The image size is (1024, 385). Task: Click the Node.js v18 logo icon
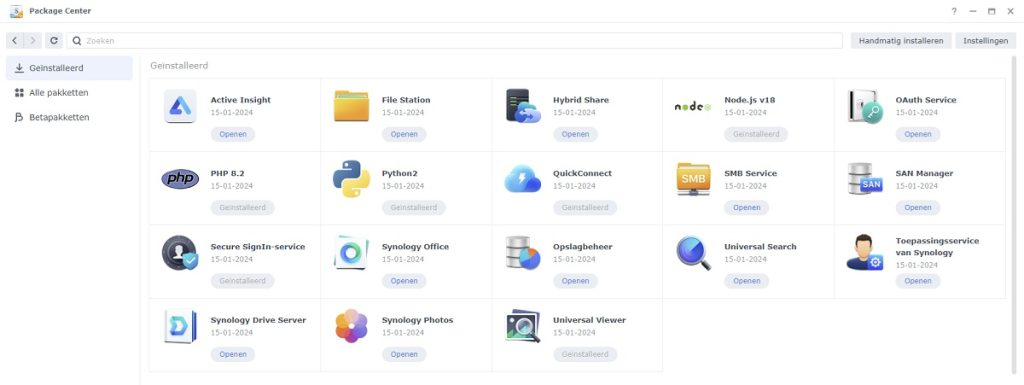click(x=692, y=106)
